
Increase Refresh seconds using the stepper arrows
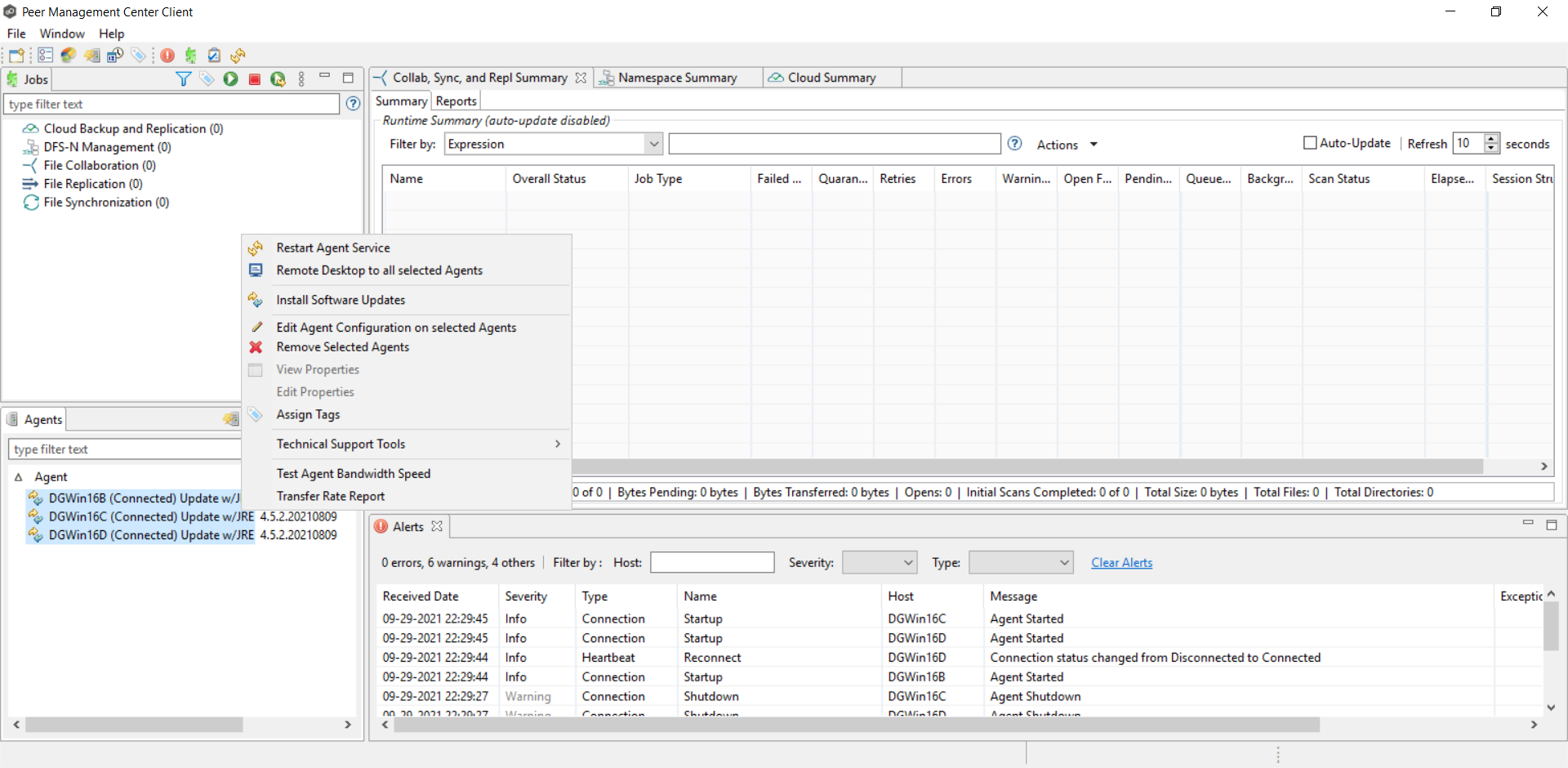pyautogui.click(x=1491, y=138)
